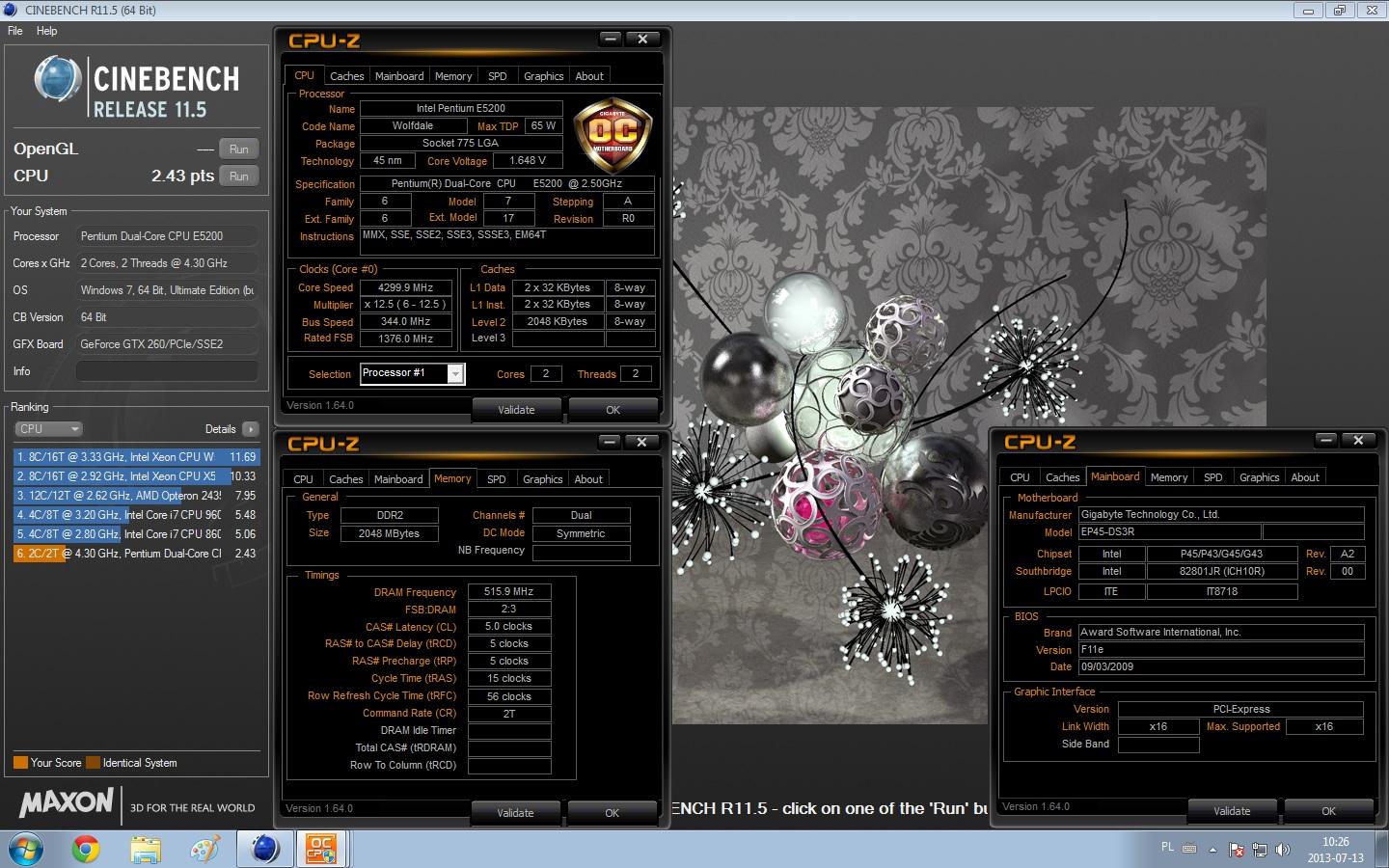Click the Show Desktop strip on taskbar
This screenshot has height=868, width=1389.
point(1383,850)
